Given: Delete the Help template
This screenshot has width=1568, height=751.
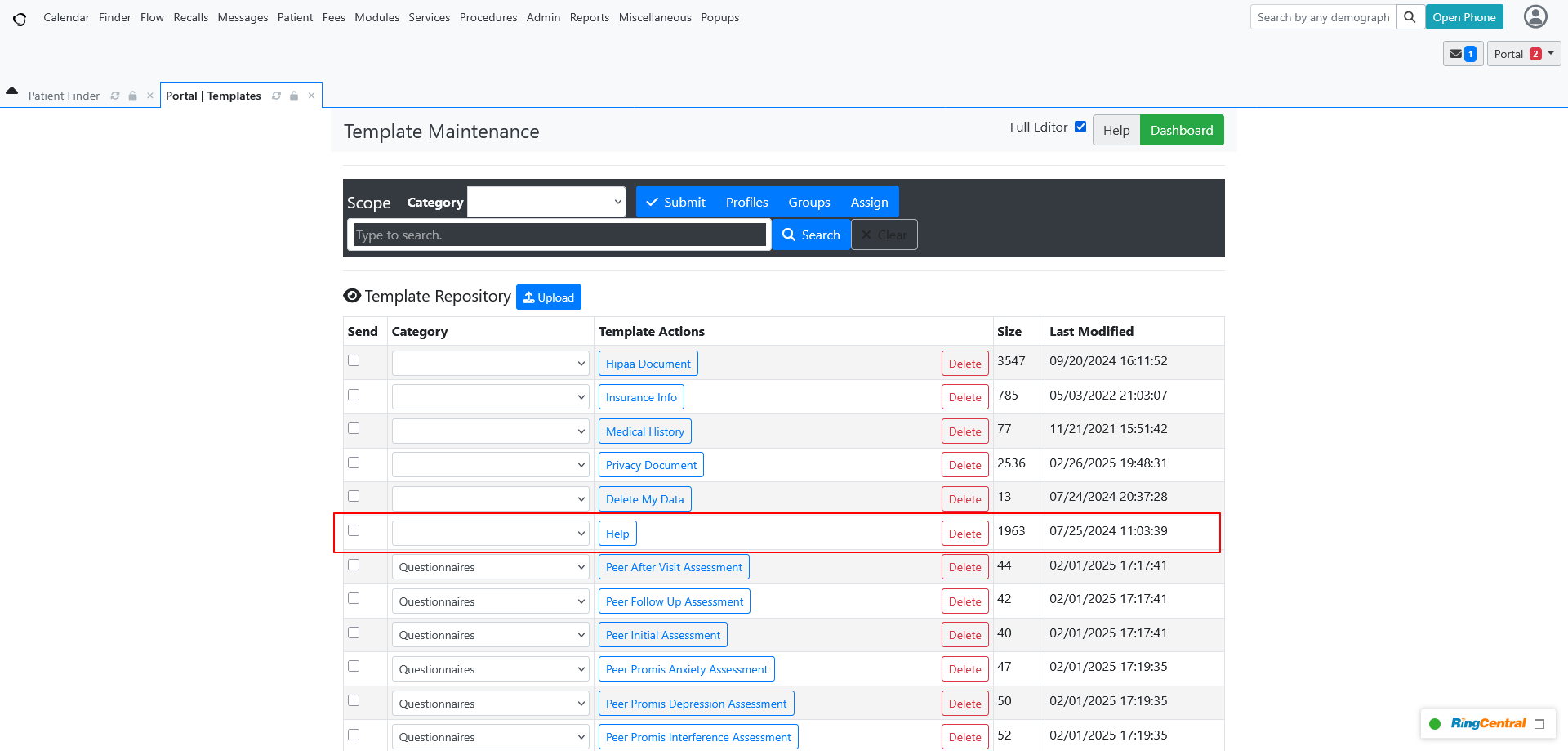Looking at the screenshot, I should tap(965, 534).
